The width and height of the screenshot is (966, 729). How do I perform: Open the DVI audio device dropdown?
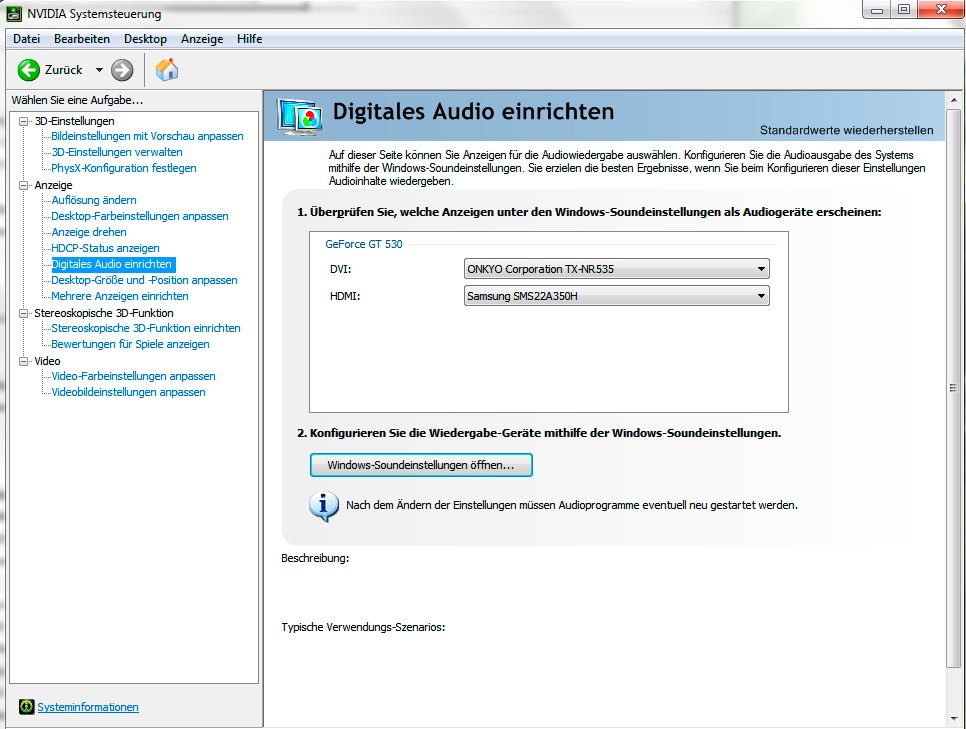click(x=616, y=269)
